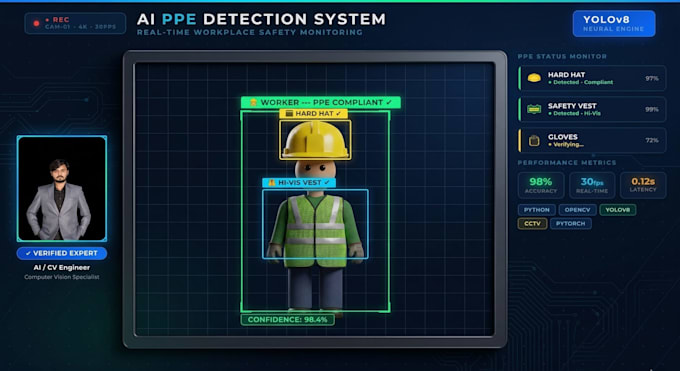The image size is (680, 371).
Task: Click the PPE STATUS MONITOR heading
Action: [x=562, y=56]
